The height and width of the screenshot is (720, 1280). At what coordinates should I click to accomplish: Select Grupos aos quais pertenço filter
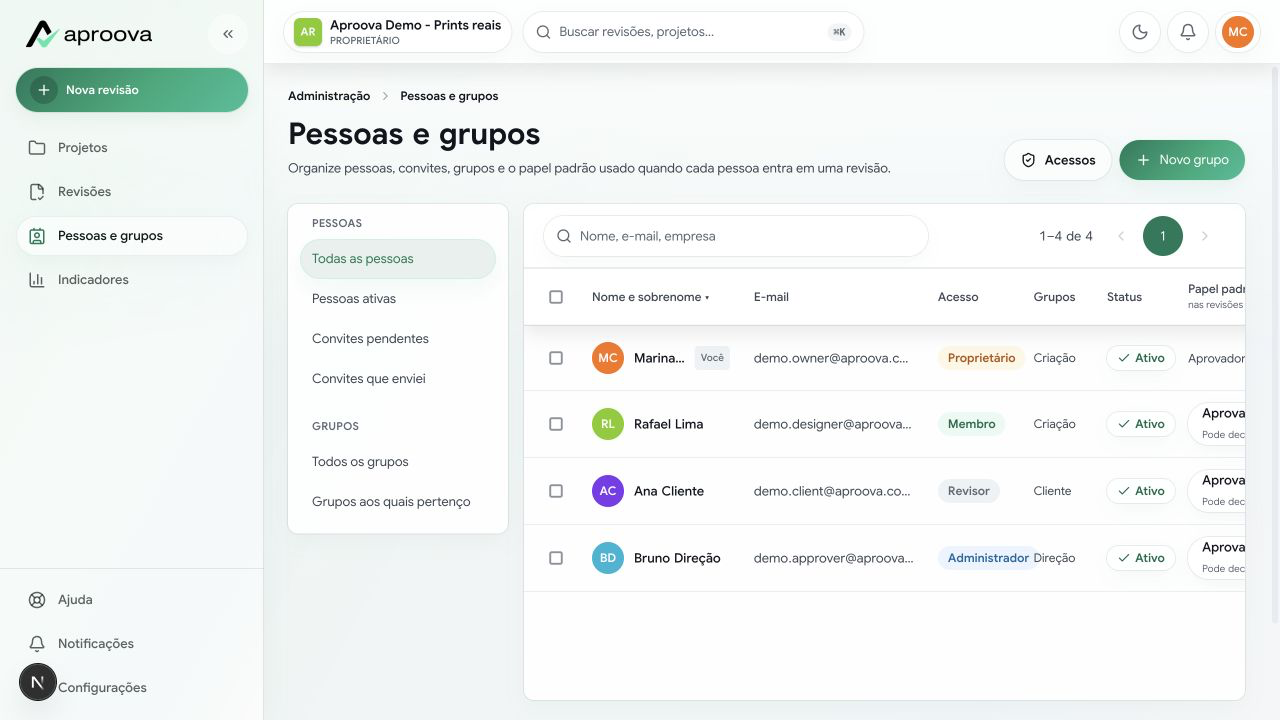pos(398,502)
